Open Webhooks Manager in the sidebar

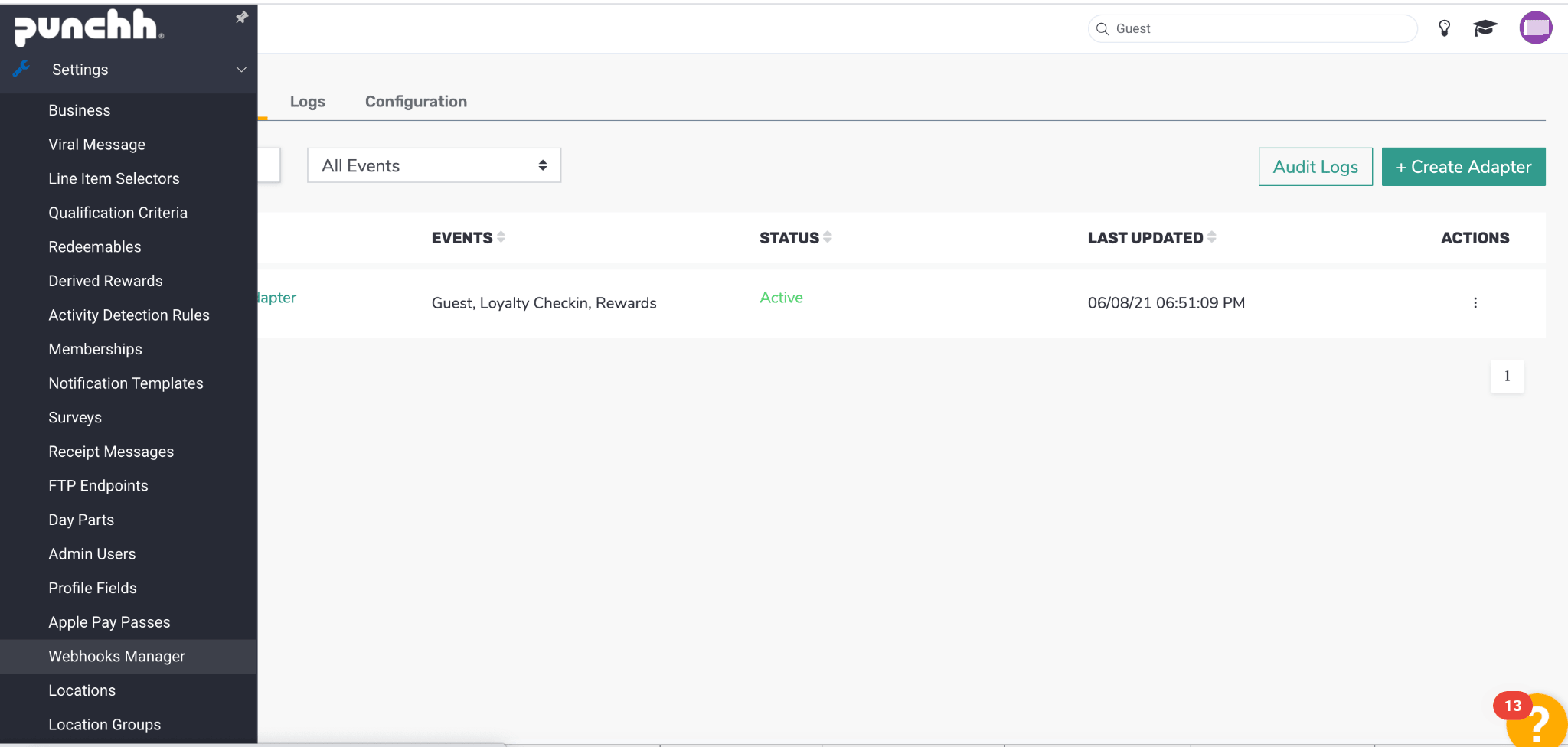pyautogui.click(x=116, y=657)
